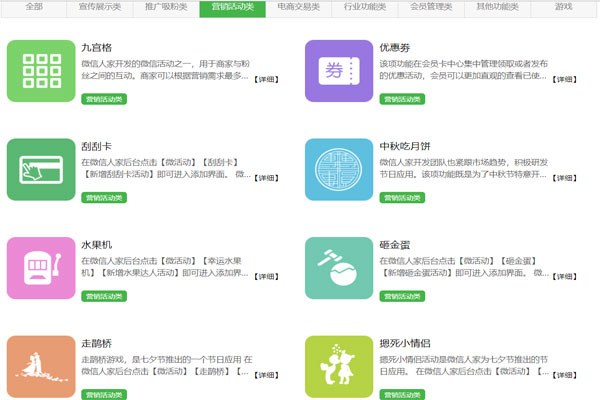The height and width of the screenshot is (400, 600).
Task: Click the 摁死小情侣 description paragraph
Action: coord(464,365)
